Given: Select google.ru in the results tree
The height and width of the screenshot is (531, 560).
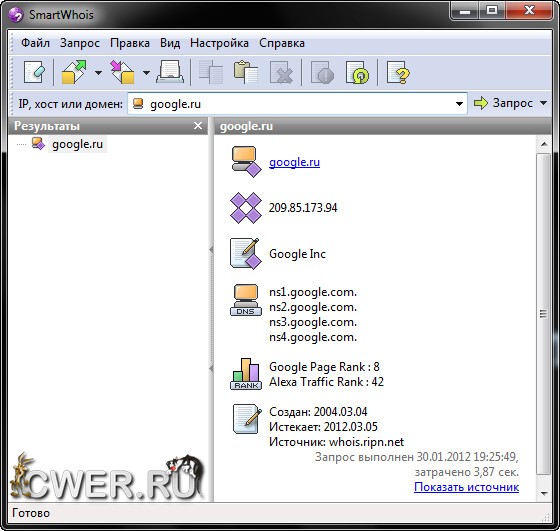Looking at the screenshot, I should pyautogui.click(x=78, y=144).
